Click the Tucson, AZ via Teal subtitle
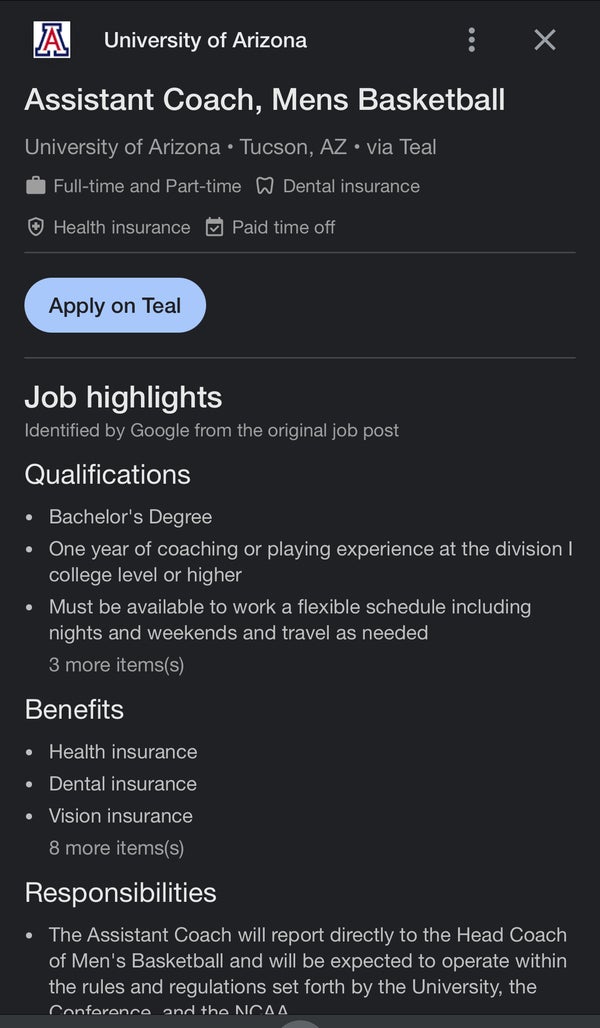The height and width of the screenshot is (1028, 600). point(337,147)
